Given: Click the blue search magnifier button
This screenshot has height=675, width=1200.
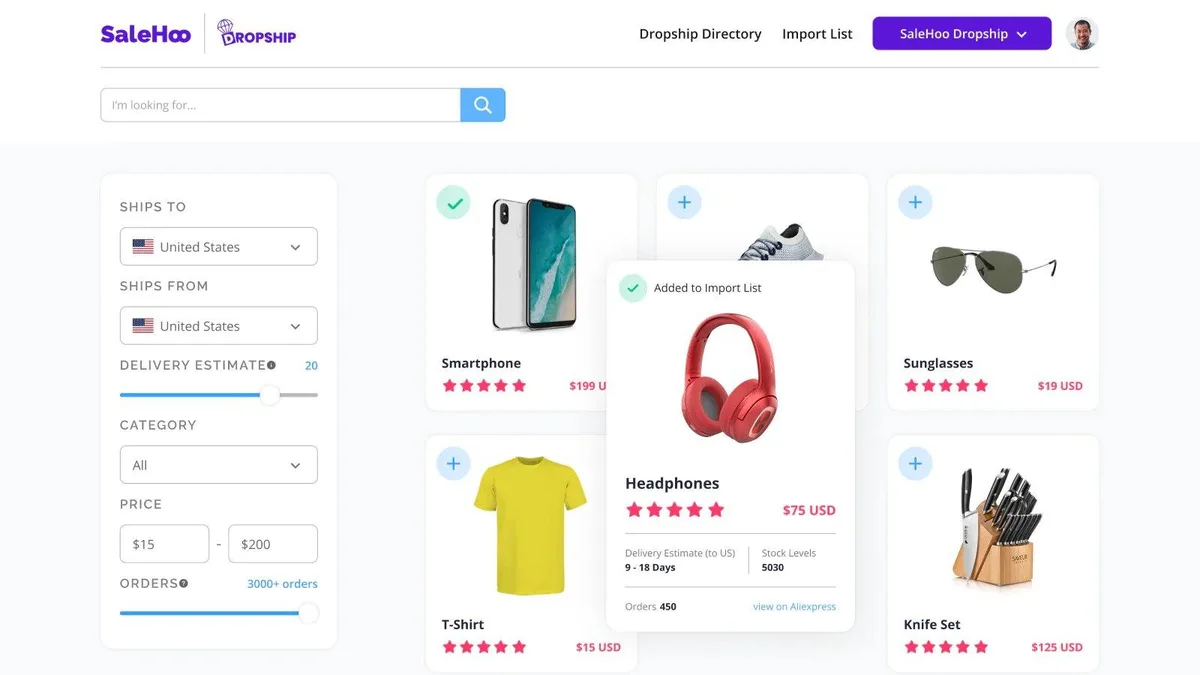Looking at the screenshot, I should (483, 105).
